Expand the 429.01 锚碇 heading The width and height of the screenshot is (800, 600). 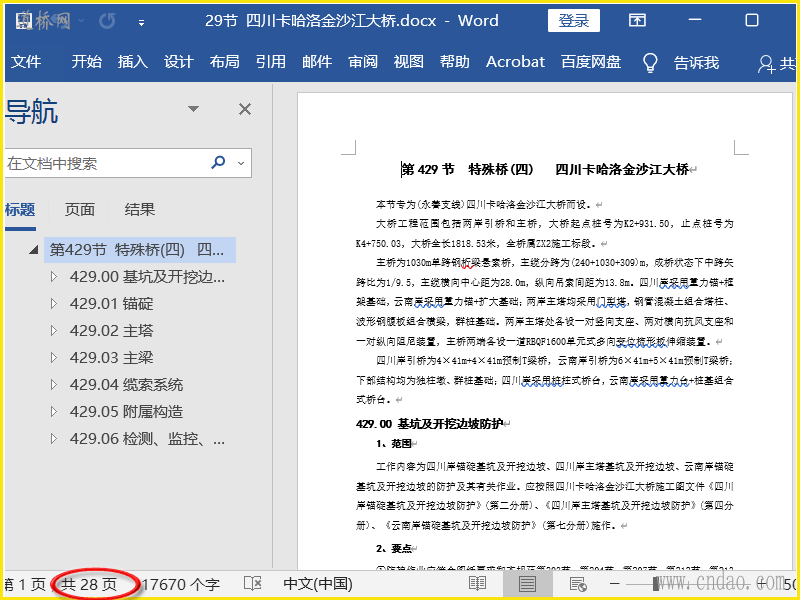tap(54, 304)
